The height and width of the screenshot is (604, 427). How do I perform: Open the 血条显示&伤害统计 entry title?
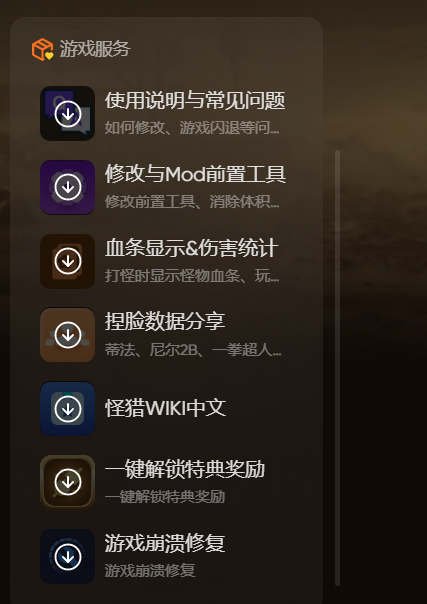[x=191, y=248]
